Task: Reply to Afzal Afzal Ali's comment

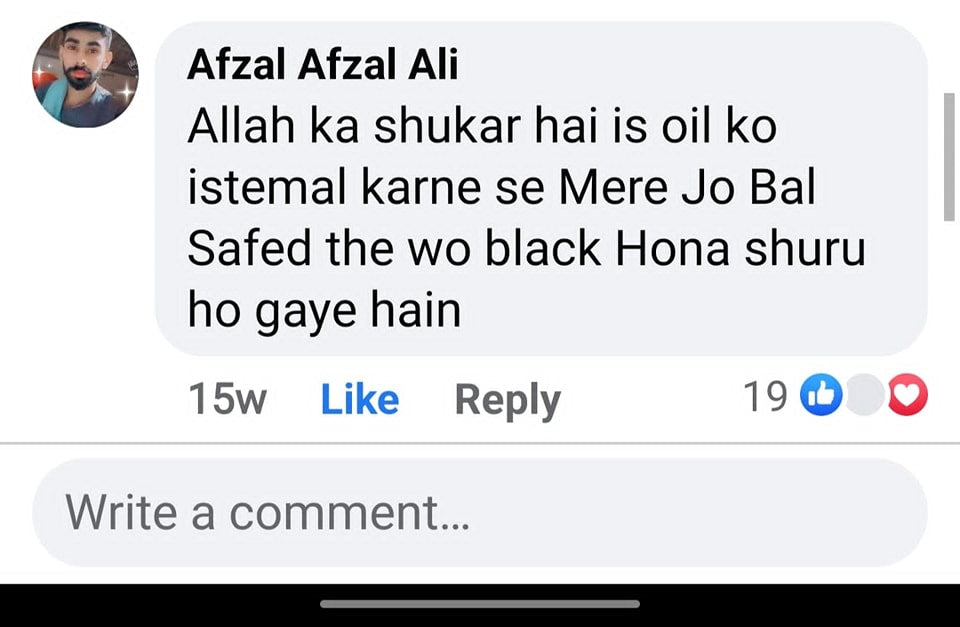Action: (x=508, y=400)
